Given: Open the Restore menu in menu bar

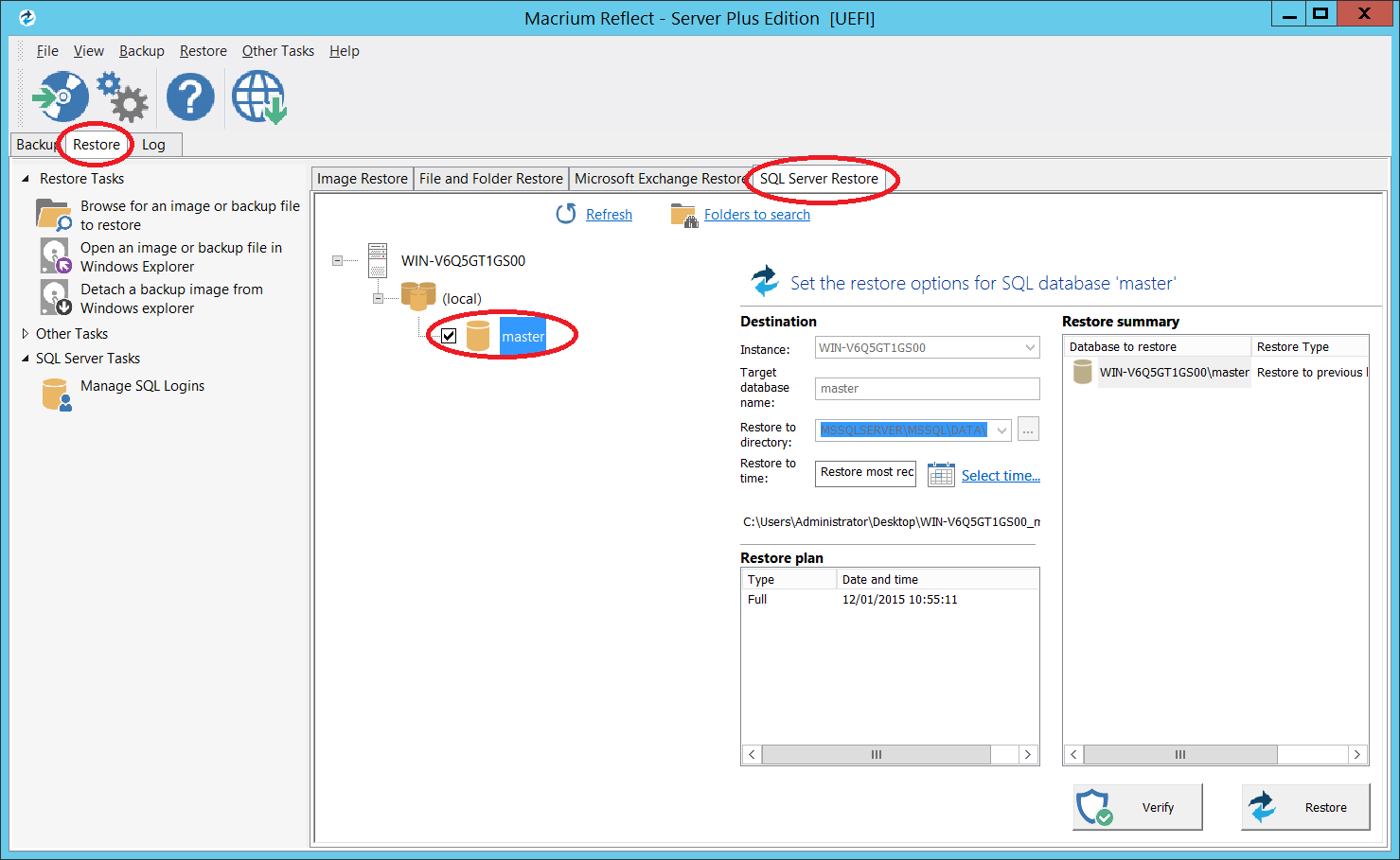Looking at the screenshot, I should tap(204, 51).
